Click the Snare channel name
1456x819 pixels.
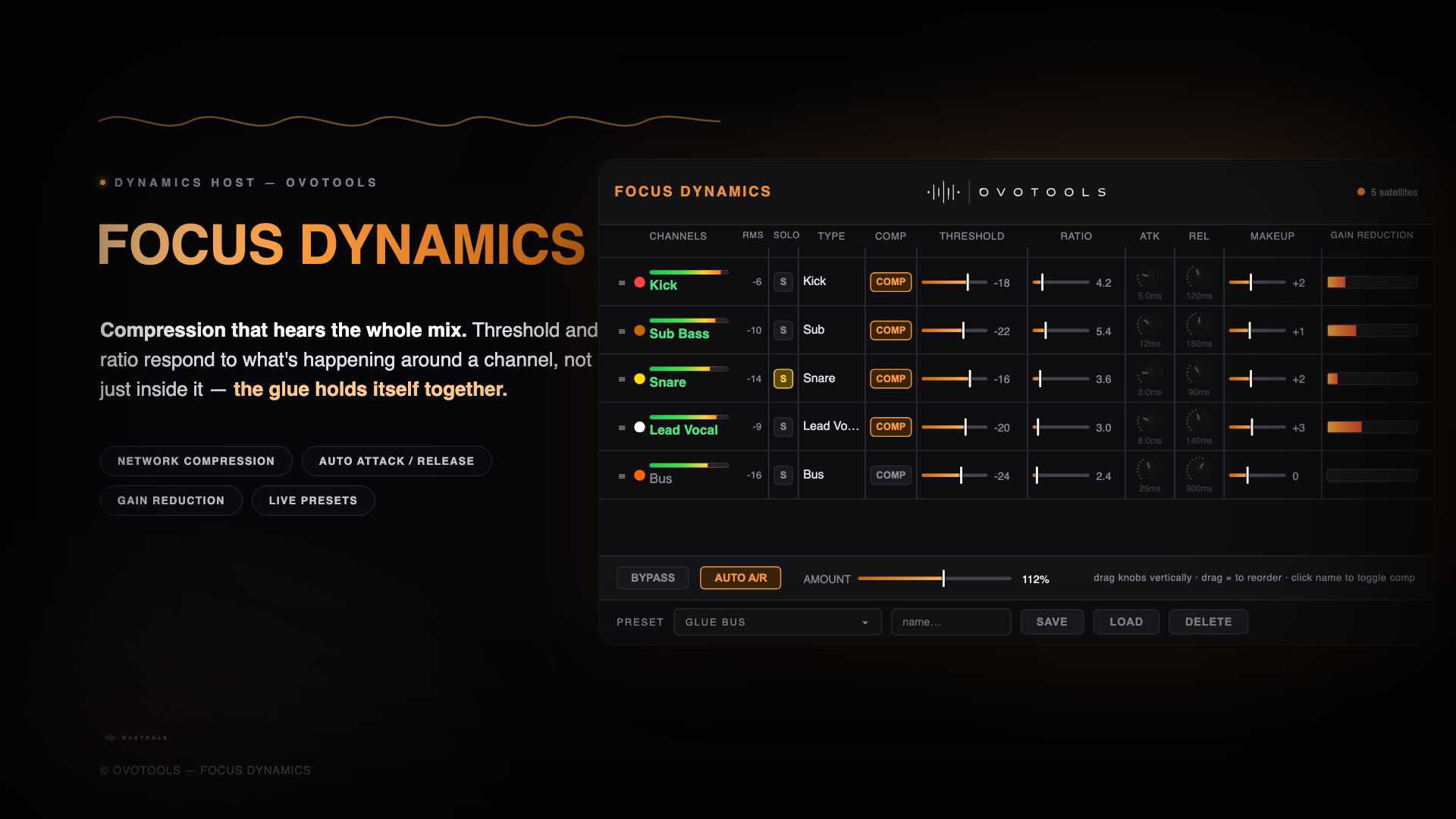click(x=667, y=382)
